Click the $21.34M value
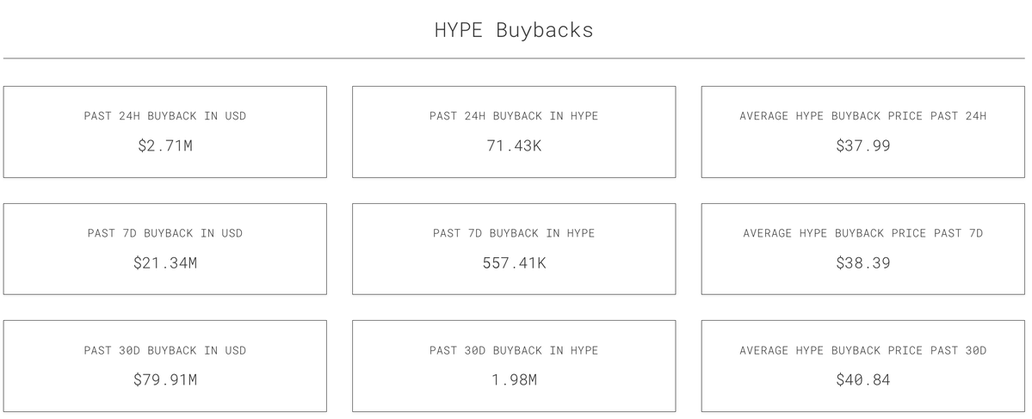 (x=165, y=263)
